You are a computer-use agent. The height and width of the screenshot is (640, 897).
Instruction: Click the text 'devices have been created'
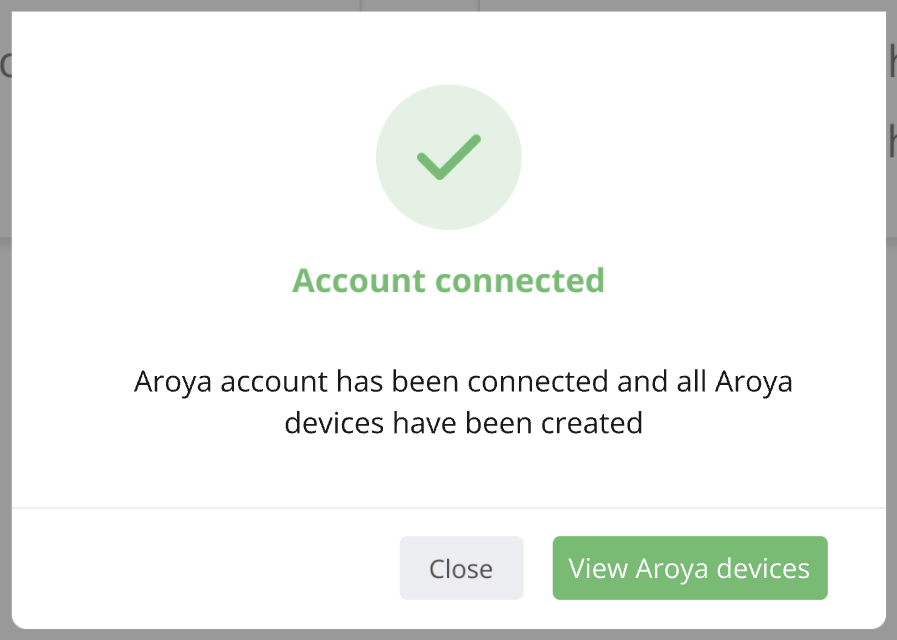(463, 422)
